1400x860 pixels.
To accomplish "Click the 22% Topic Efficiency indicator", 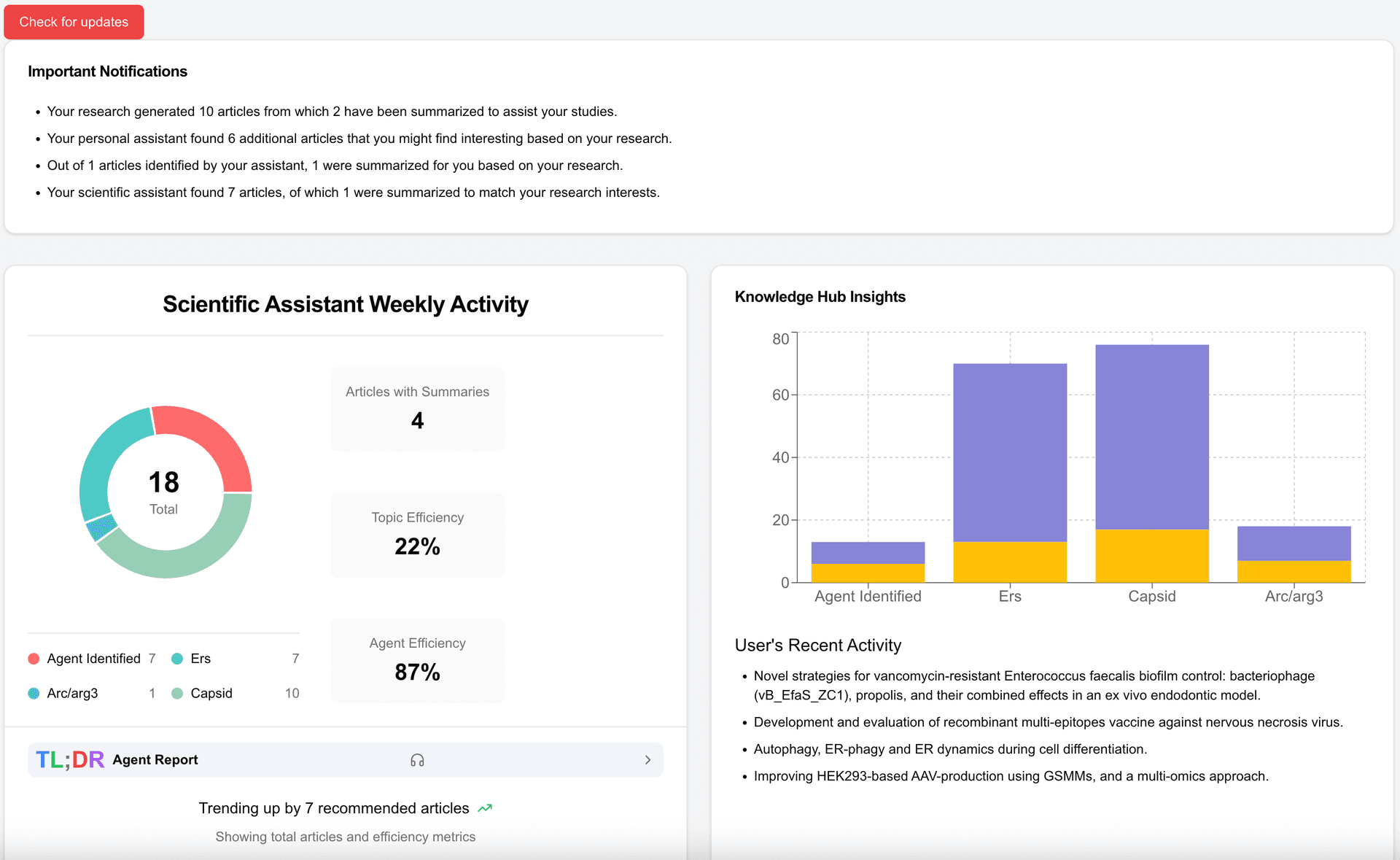I will (x=417, y=535).
